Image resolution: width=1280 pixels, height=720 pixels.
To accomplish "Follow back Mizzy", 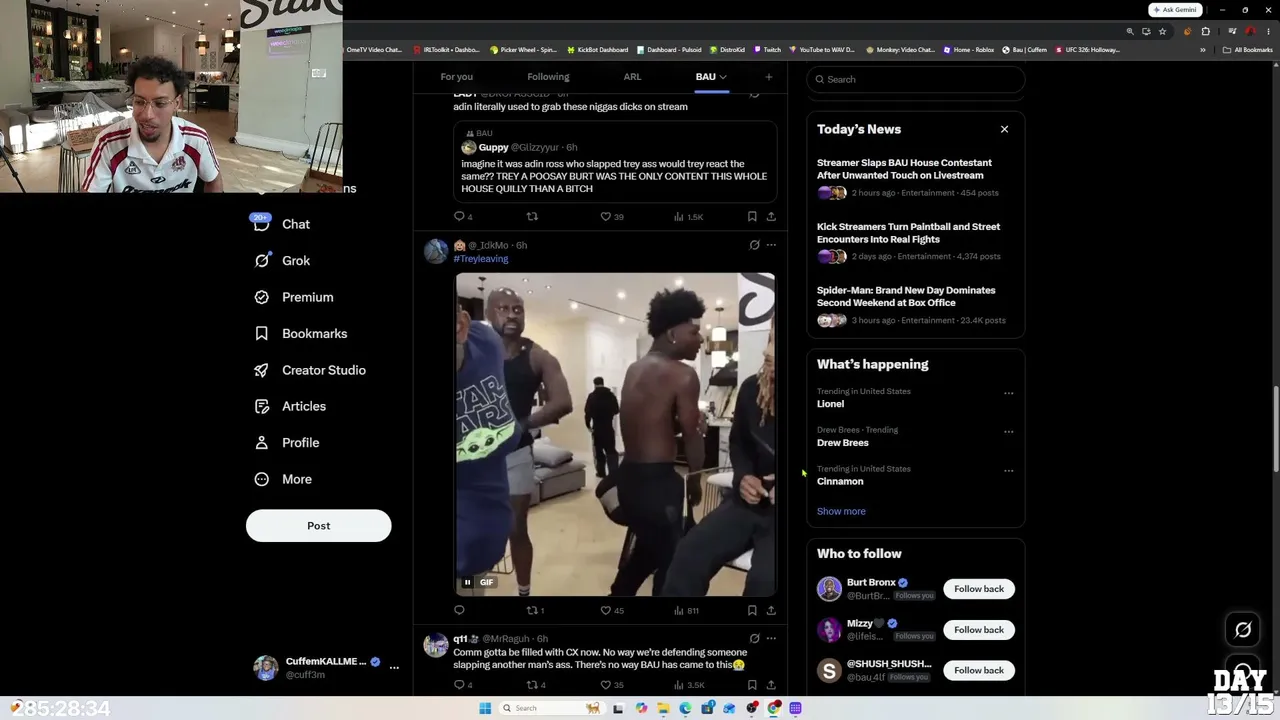I will [979, 630].
